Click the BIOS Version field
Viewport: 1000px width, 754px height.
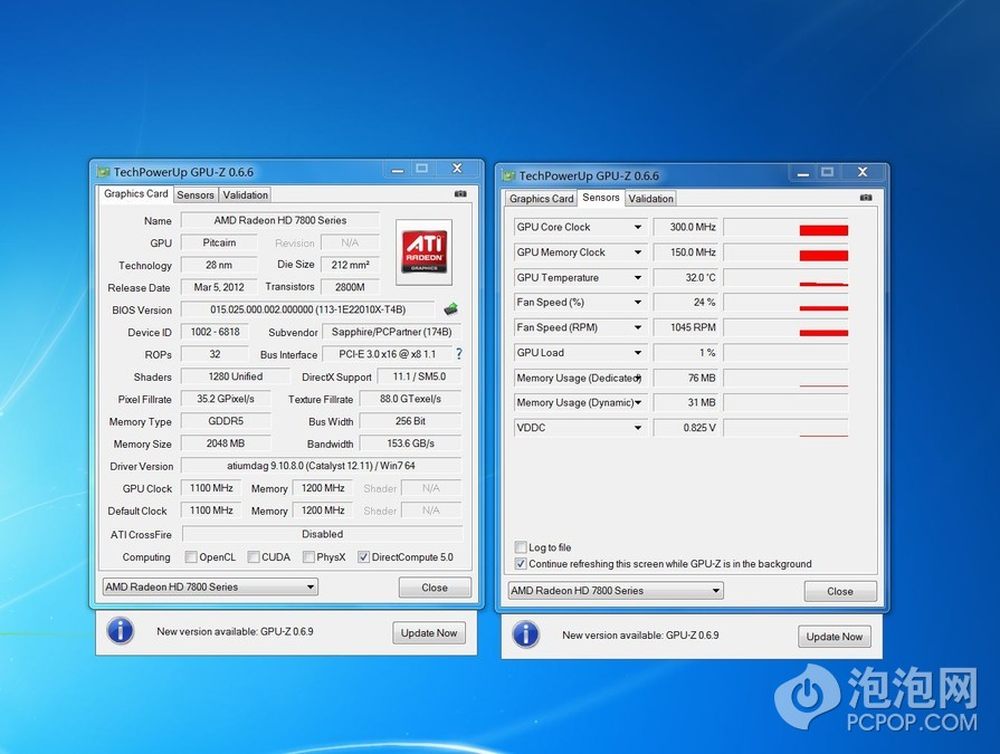click(308, 309)
